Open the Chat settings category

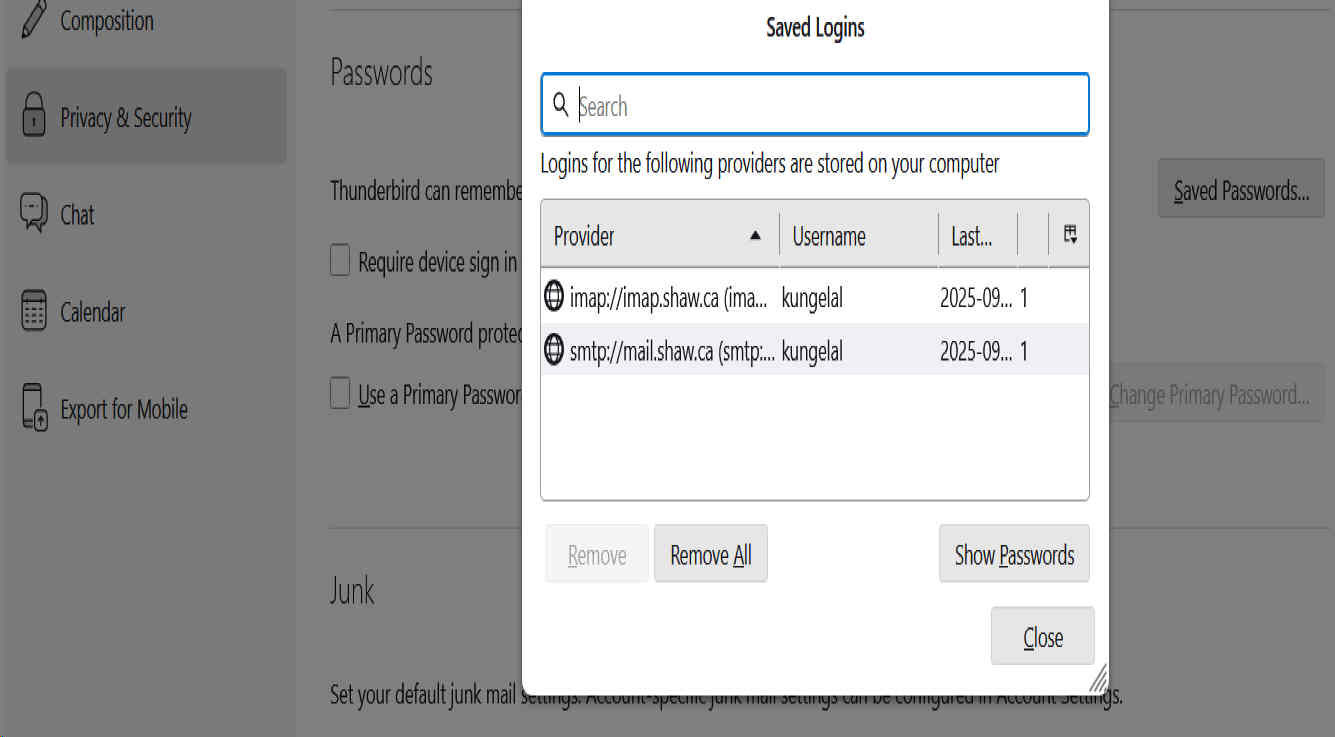[77, 215]
